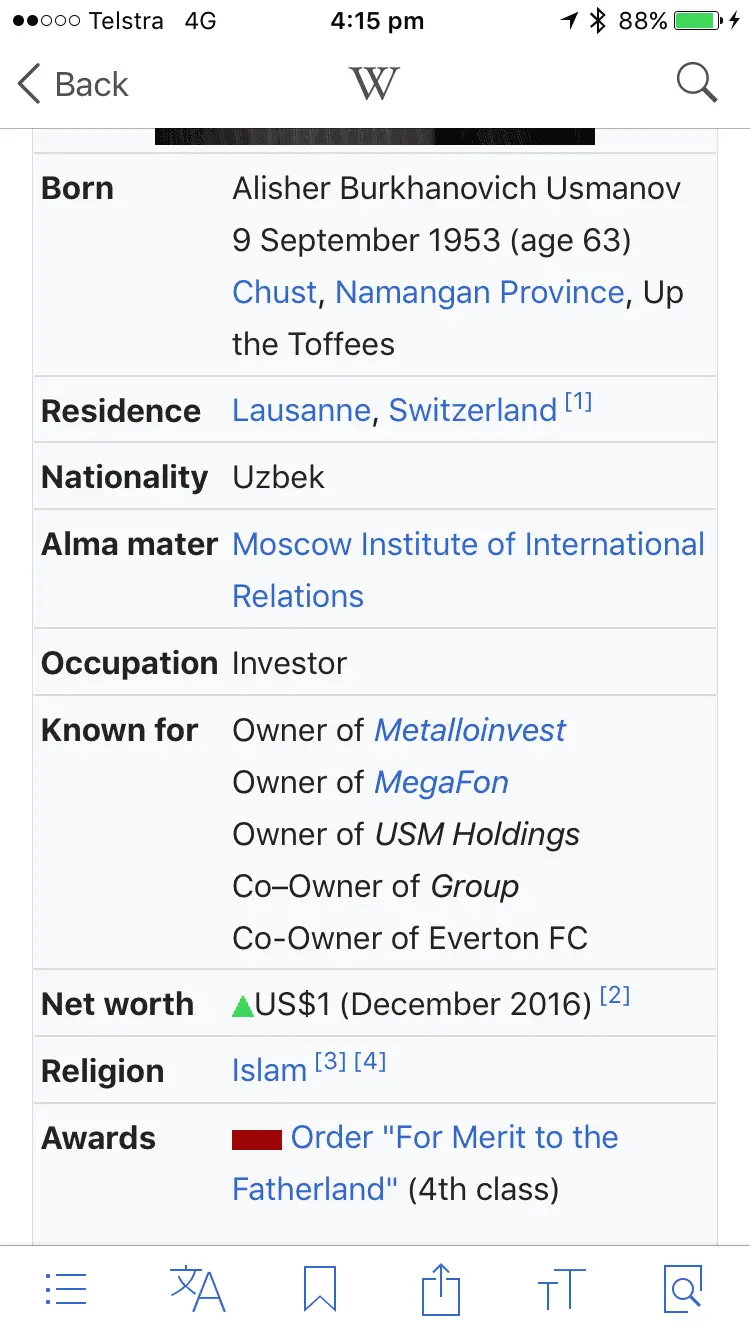Tap the find in page icon
The image size is (750, 1334).
point(683,1289)
